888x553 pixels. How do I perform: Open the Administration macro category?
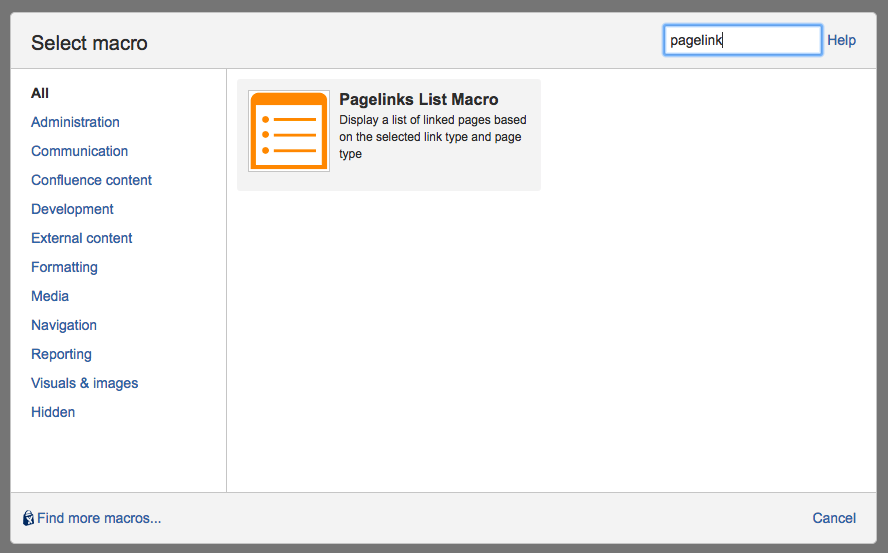pyautogui.click(x=75, y=122)
